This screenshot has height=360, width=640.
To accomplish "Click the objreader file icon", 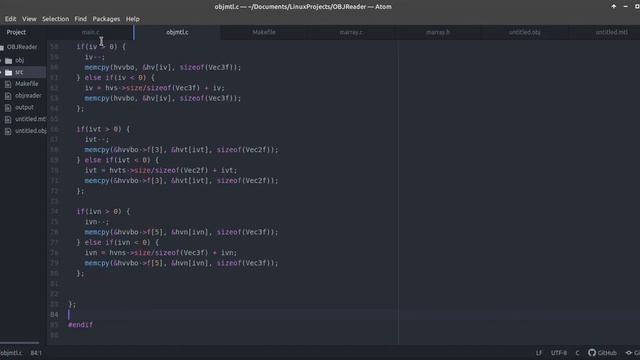I will click(x=8, y=96).
